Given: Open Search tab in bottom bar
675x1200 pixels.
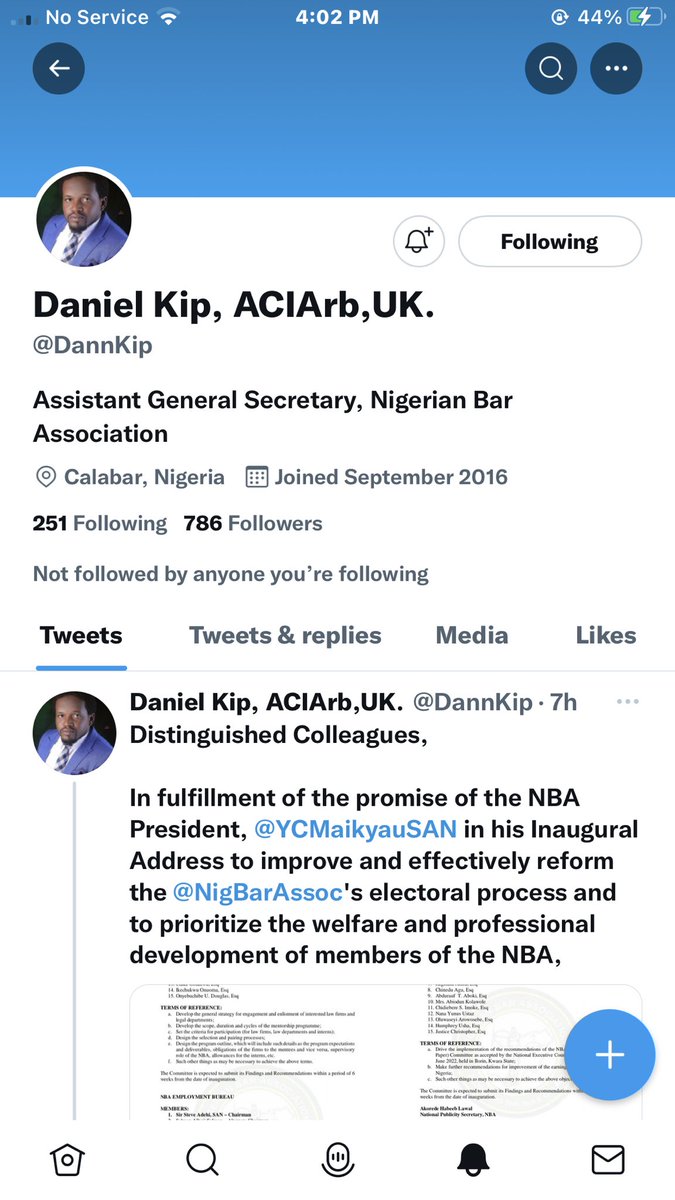Looking at the screenshot, I should pyautogui.click(x=202, y=1160).
